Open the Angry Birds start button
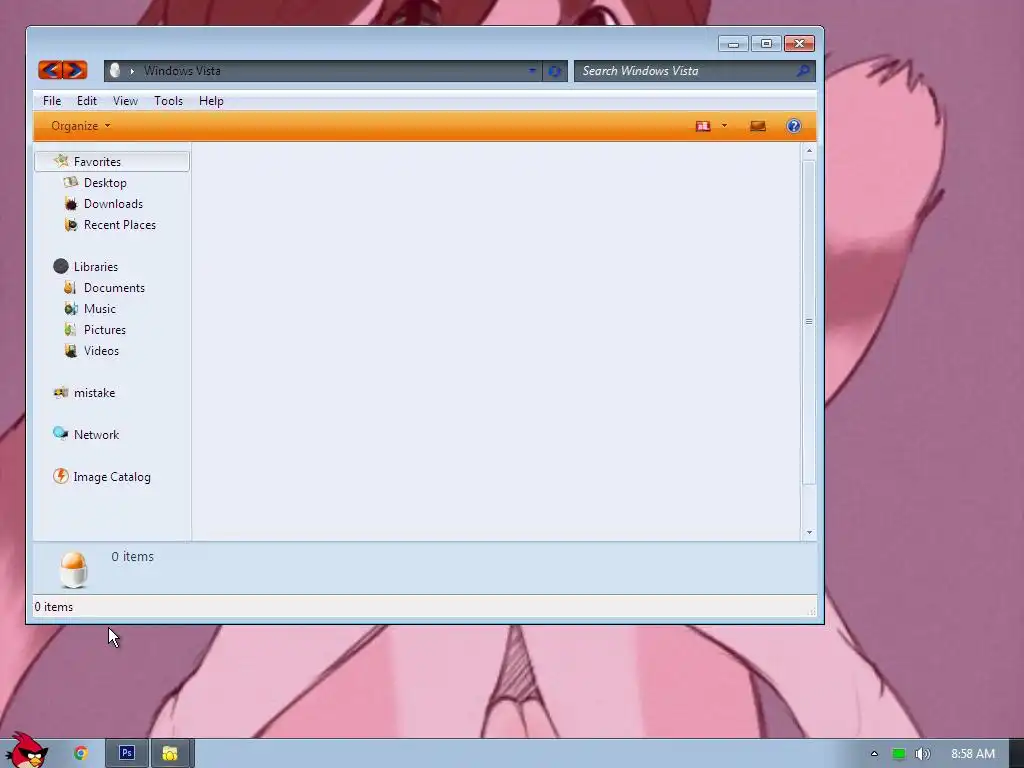 click(25, 750)
